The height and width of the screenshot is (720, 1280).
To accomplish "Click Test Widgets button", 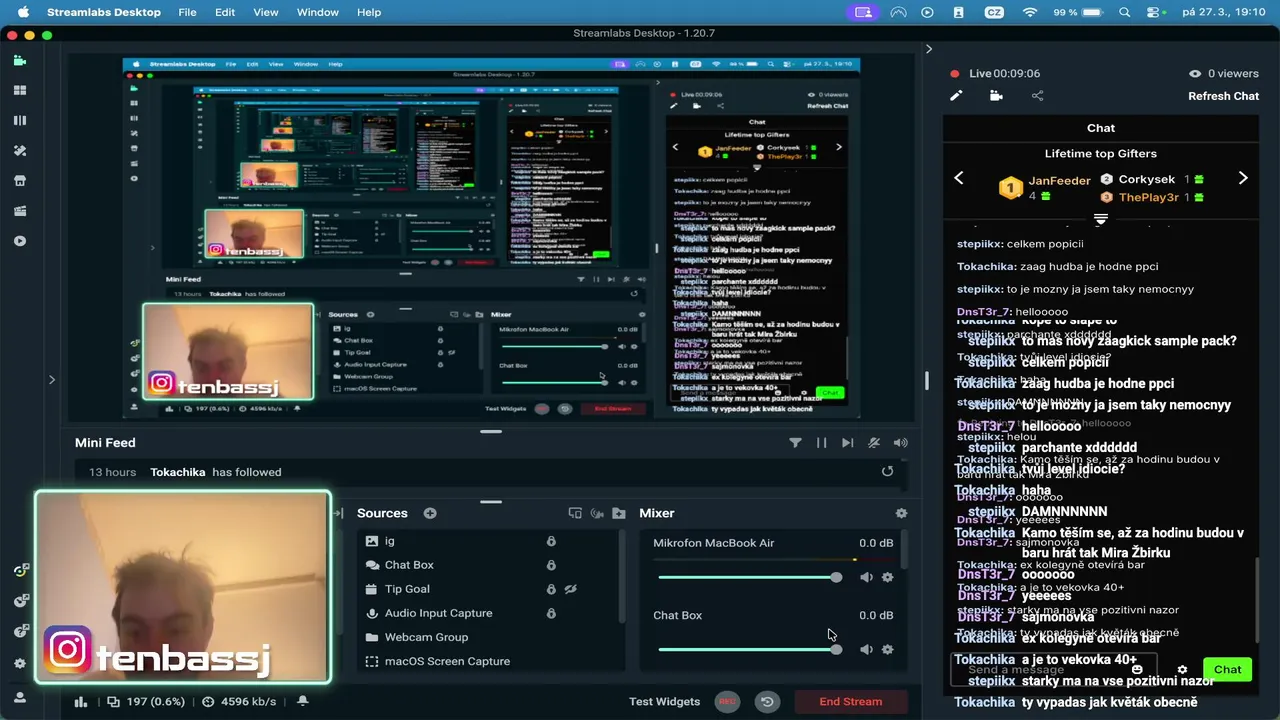I will tap(665, 702).
